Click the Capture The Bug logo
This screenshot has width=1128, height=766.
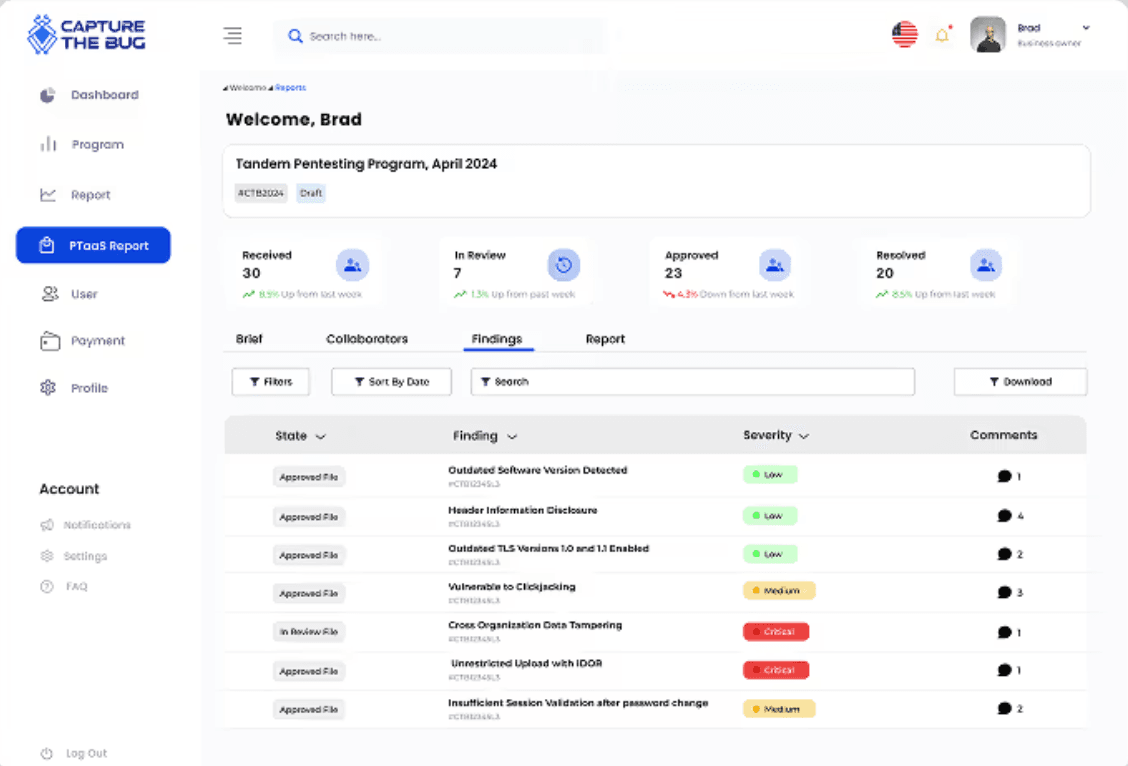click(x=86, y=34)
